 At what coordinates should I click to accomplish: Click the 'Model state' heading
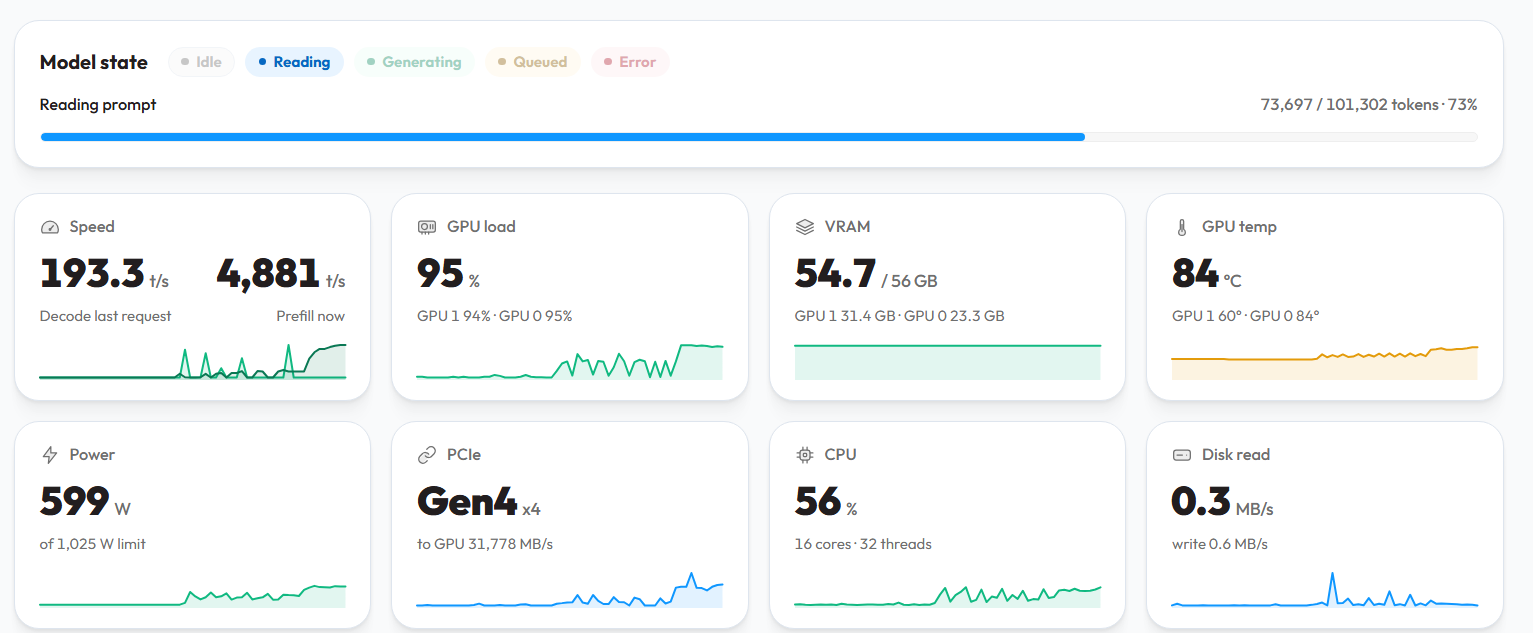[x=94, y=62]
